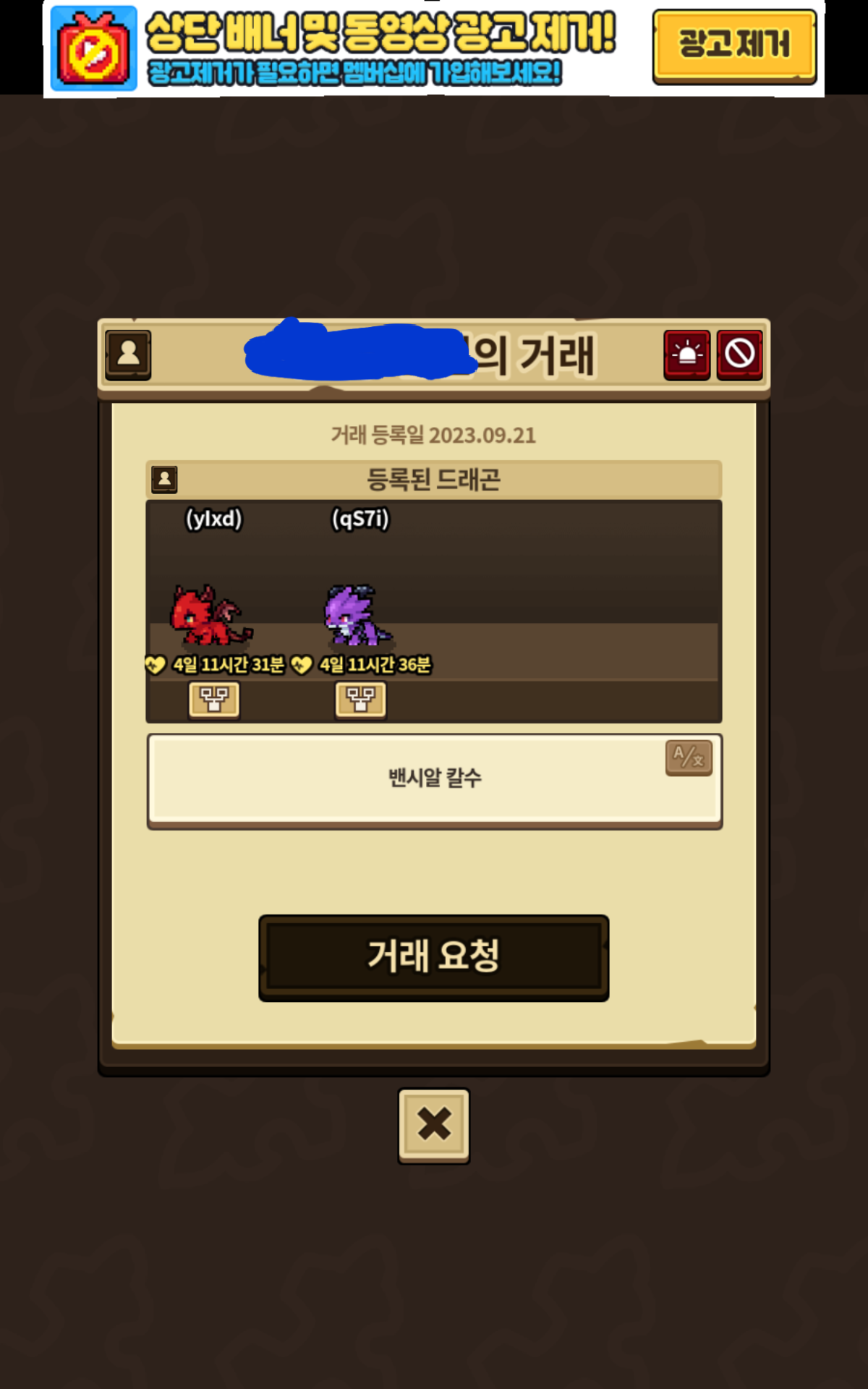Select the purple dragon sprite
Viewport: 868px width, 1389px height.
(x=357, y=616)
